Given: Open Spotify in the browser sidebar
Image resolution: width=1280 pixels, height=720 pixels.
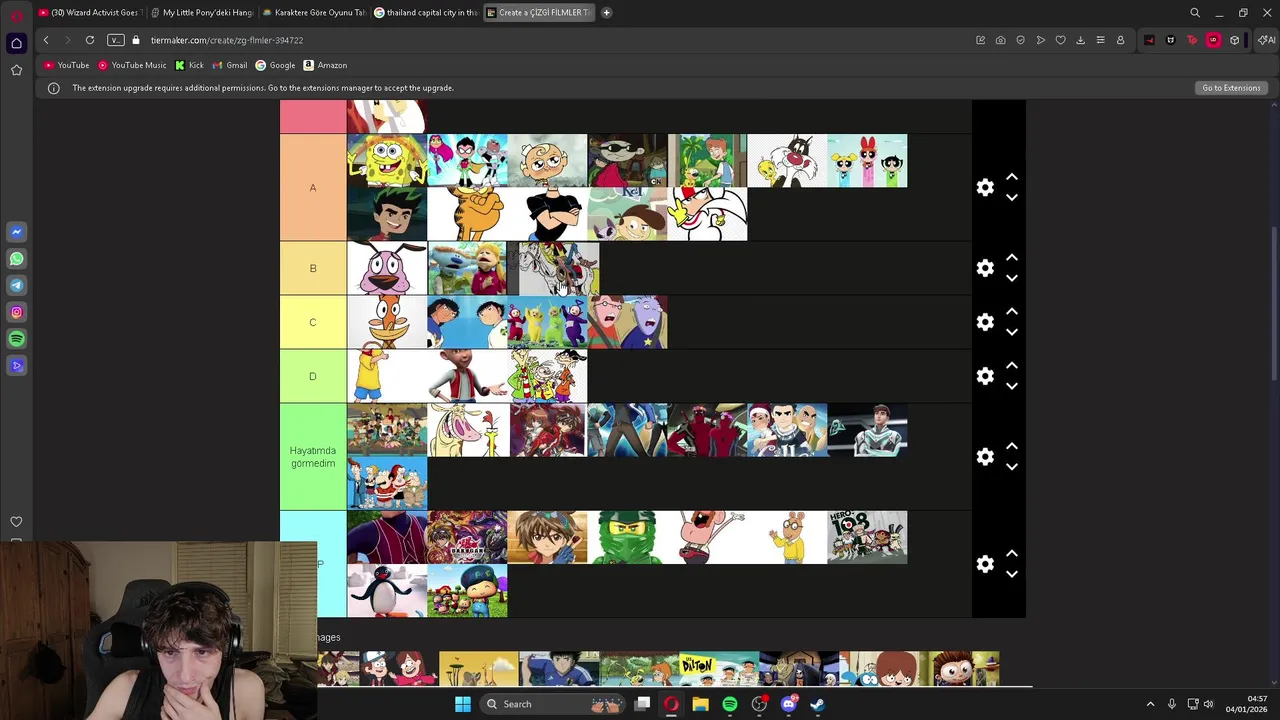Looking at the screenshot, I should click(16, 339).
